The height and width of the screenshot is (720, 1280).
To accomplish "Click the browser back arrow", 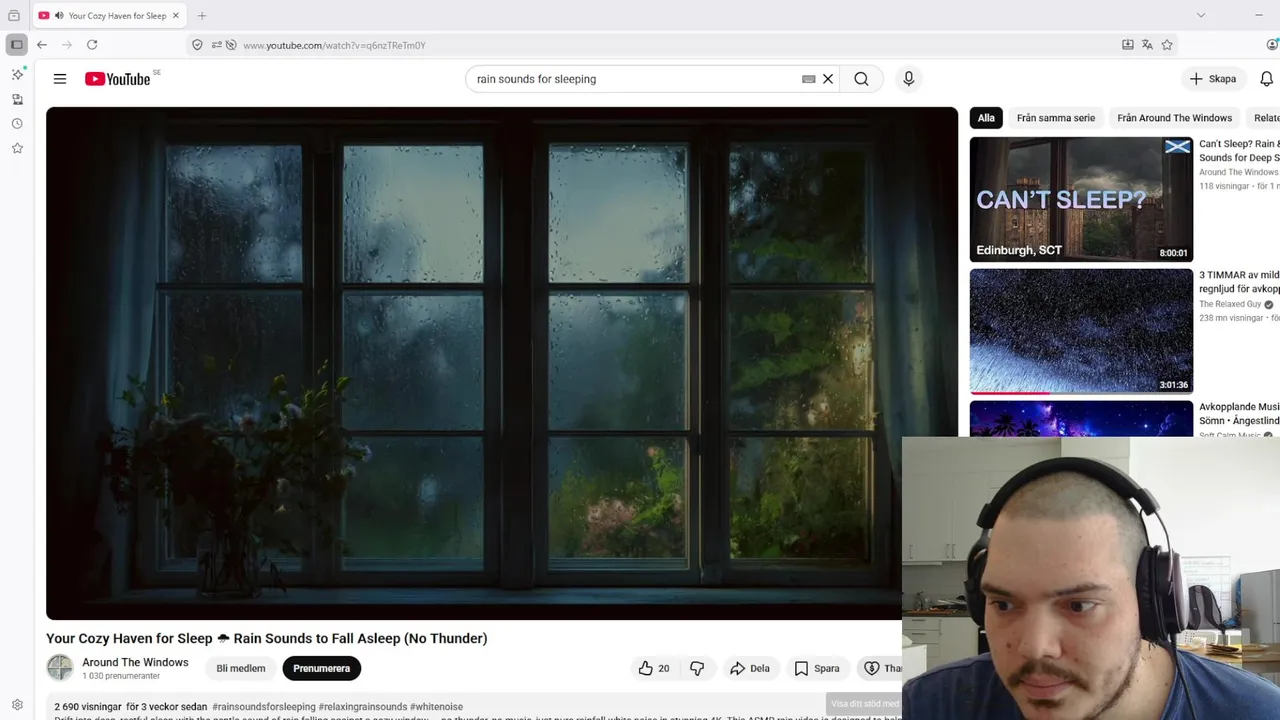I will coord(42,45).
